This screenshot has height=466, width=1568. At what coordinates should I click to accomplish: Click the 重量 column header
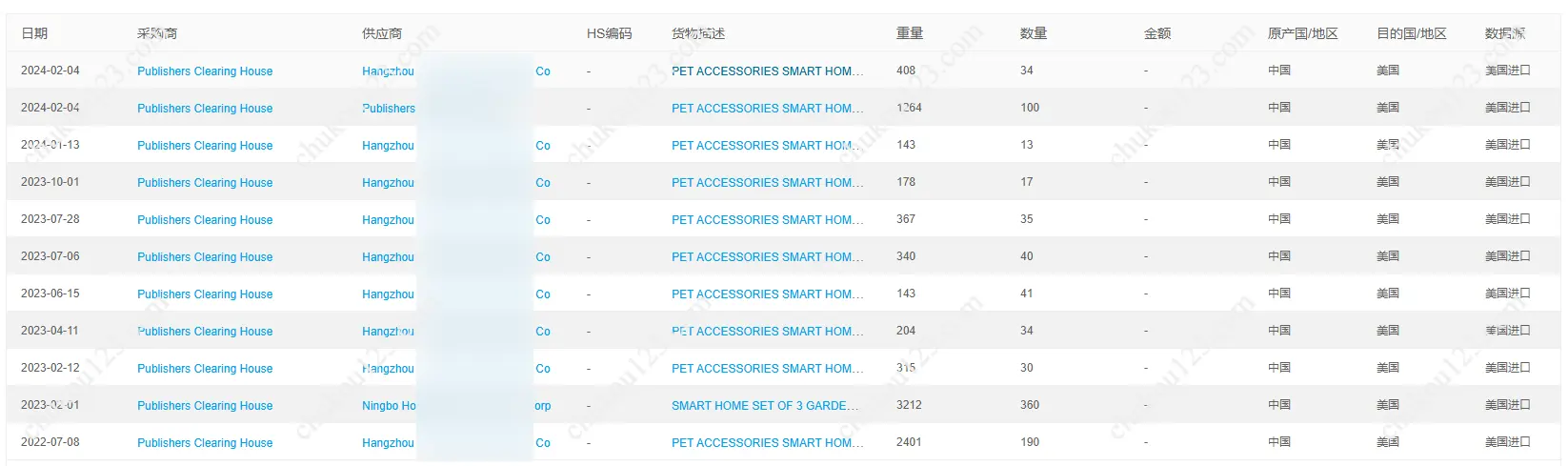coord(910,33)
